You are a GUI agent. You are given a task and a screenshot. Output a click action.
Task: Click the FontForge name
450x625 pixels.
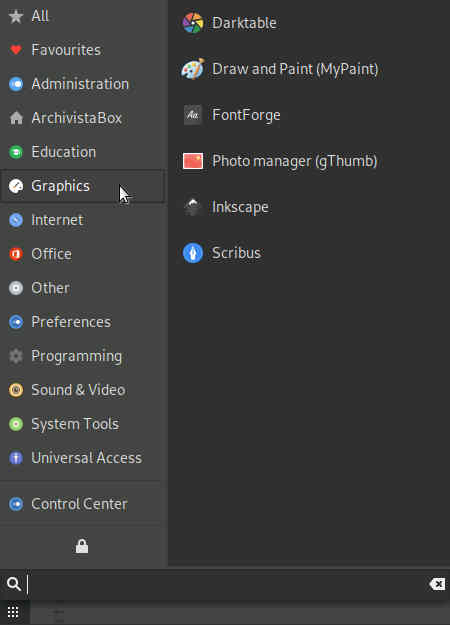click(246, 115)
